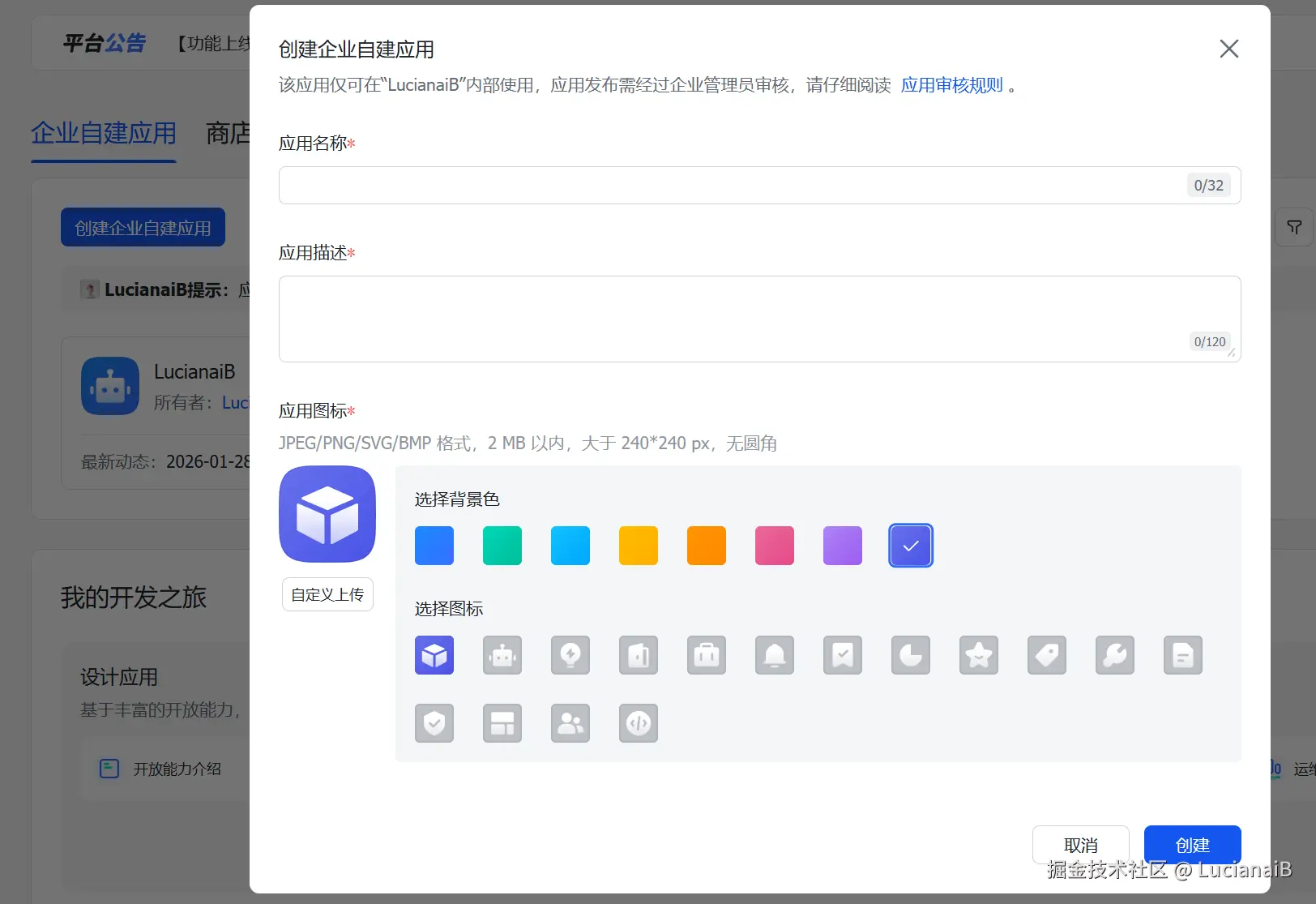Switch to the 企业自建应用 tab
Viewport: 1316px width, 904px height.
104,133
